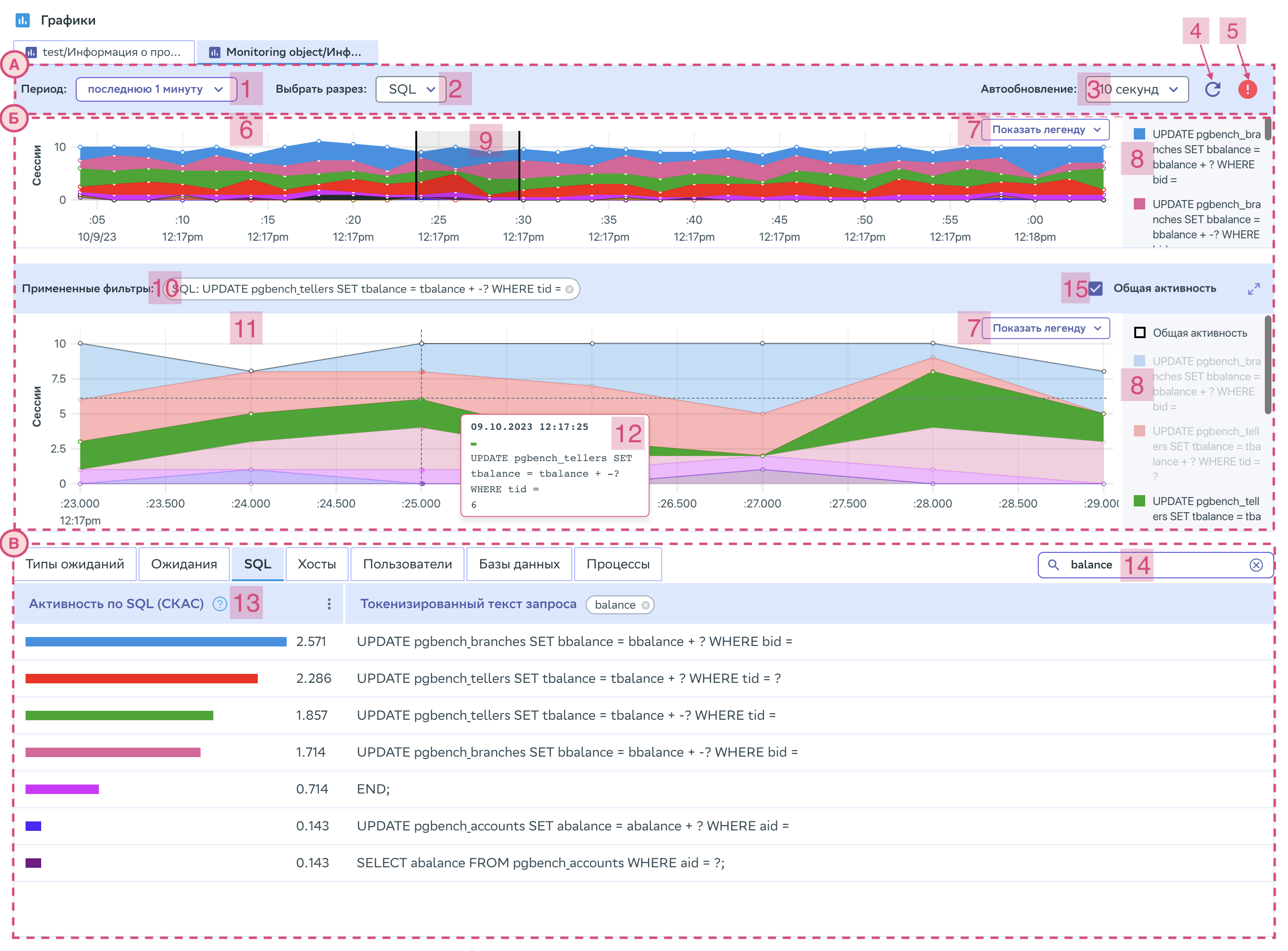Click the Графики chart icon in header
Image resolution: width=1288 pixels, height=951 pixels.
[22, 21]
